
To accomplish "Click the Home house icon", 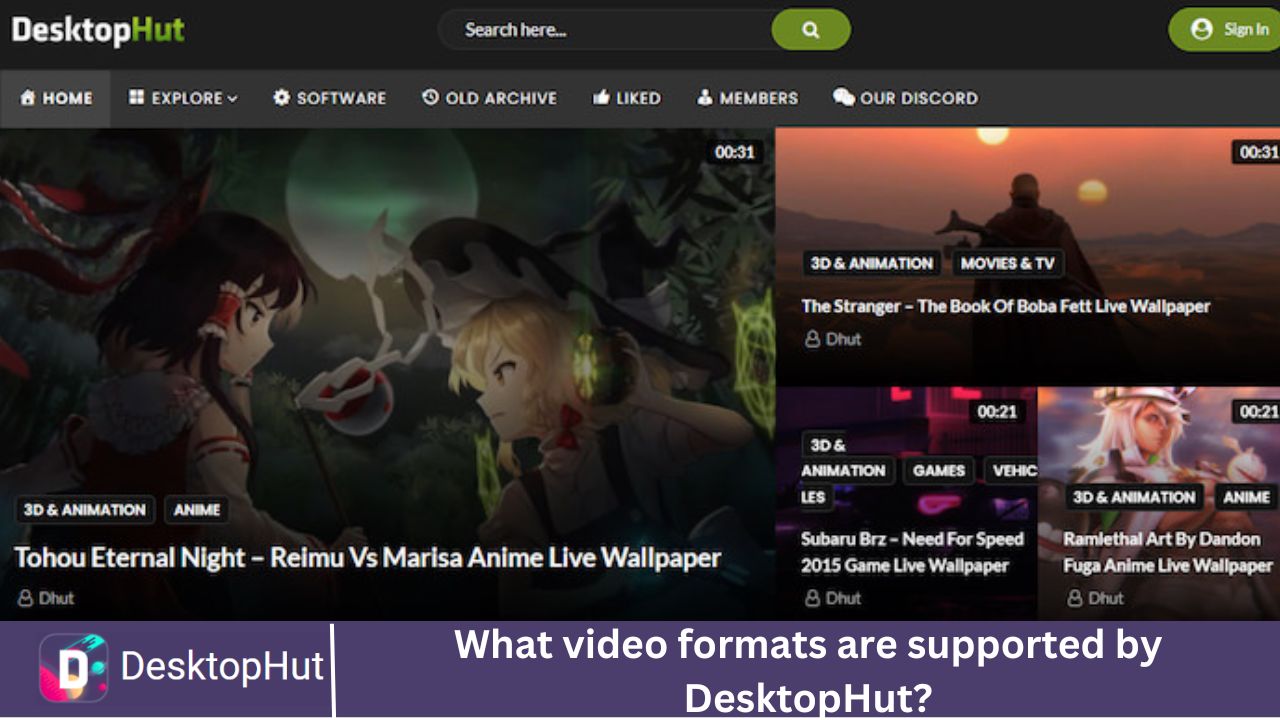I will tap(28, 98).
